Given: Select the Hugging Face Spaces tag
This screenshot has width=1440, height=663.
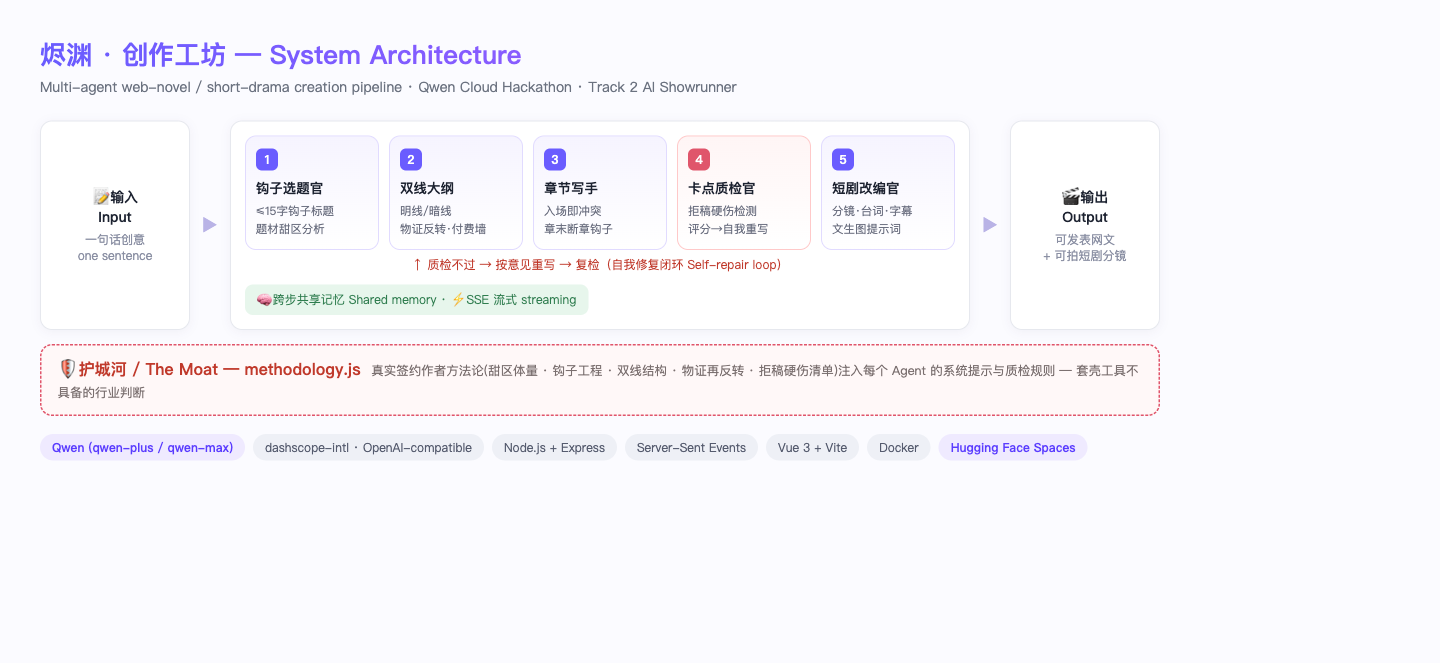Looking at the screenshot, I should click(1012, 448).
